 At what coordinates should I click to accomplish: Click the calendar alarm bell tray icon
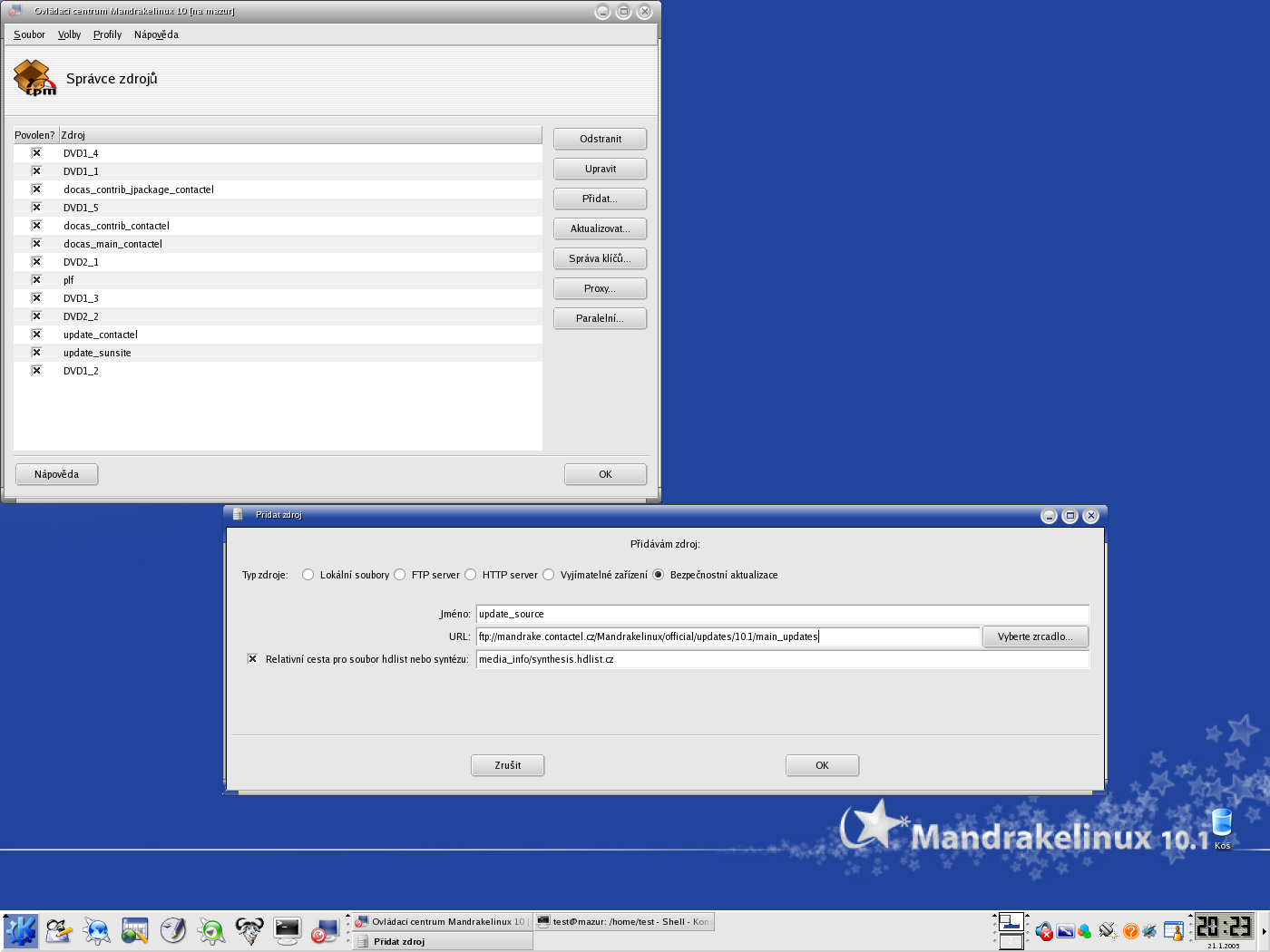pos(1174,931)
